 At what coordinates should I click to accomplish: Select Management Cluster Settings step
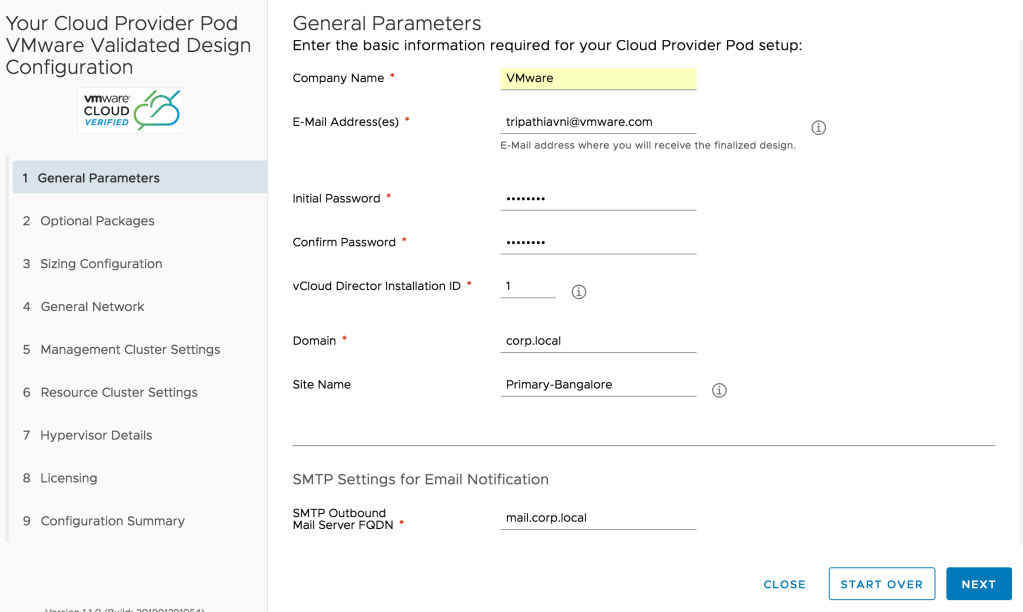(130, 350)
